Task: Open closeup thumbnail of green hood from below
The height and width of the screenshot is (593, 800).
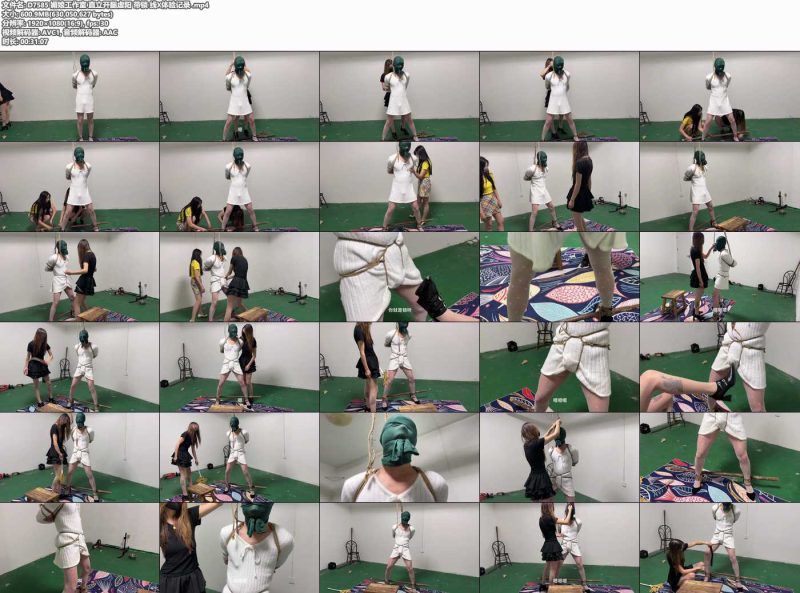Action: coord(399,458)
